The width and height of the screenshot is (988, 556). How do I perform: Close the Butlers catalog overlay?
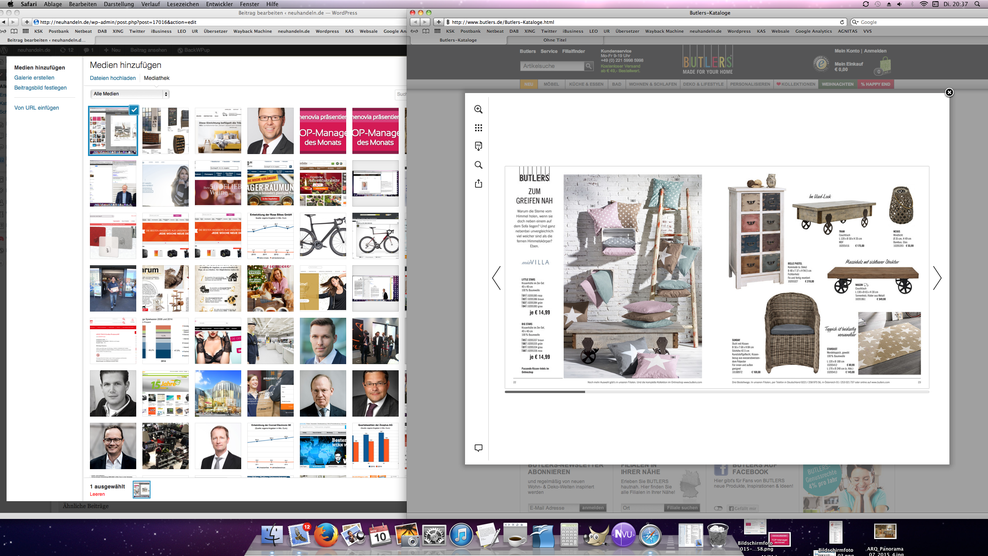949,93
